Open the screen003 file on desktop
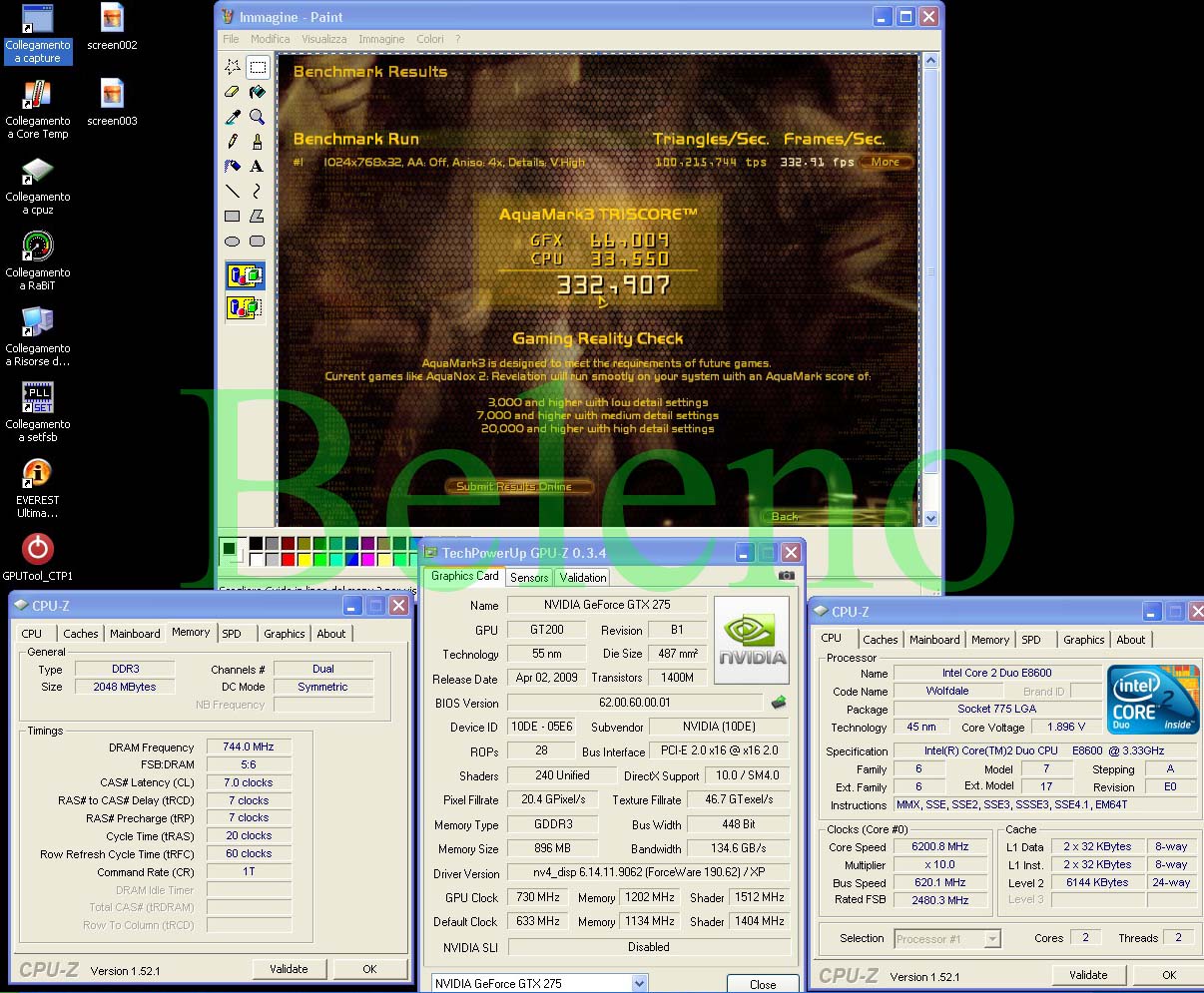The height and width of the screenshot is (993, 1204). pos(112,103)
